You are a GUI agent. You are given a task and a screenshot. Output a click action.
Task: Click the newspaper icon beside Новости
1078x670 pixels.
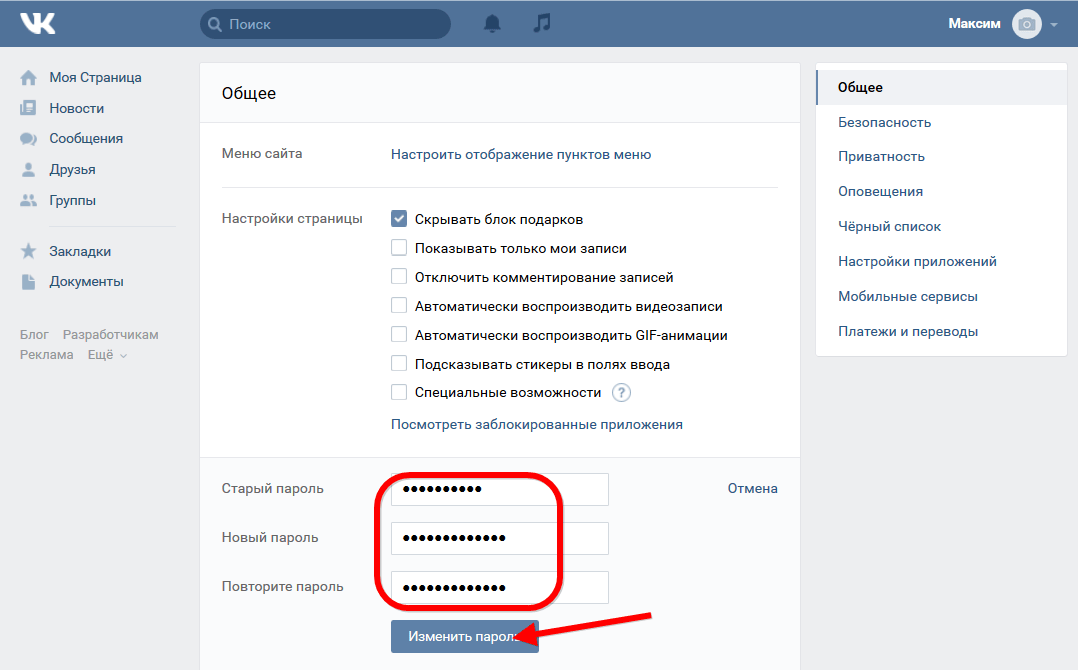coord(28,108)
